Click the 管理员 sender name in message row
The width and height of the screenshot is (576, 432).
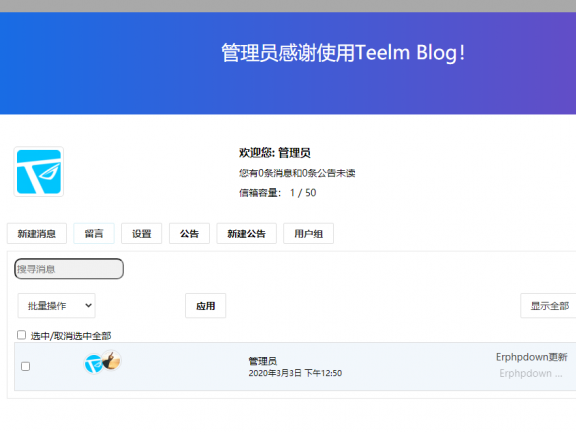coord(263,361)
